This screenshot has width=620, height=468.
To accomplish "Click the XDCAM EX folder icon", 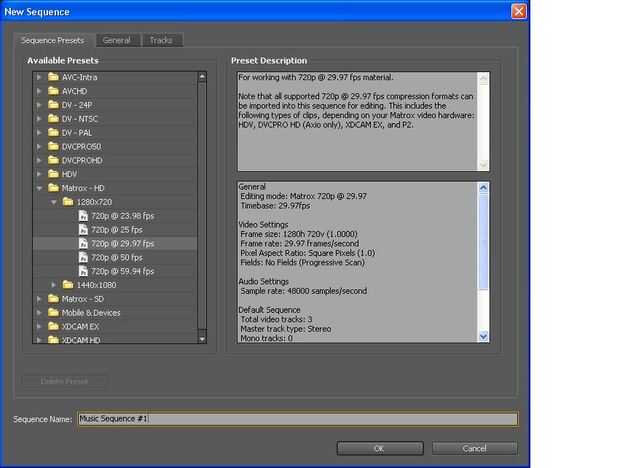I will [x=53, y=326].
